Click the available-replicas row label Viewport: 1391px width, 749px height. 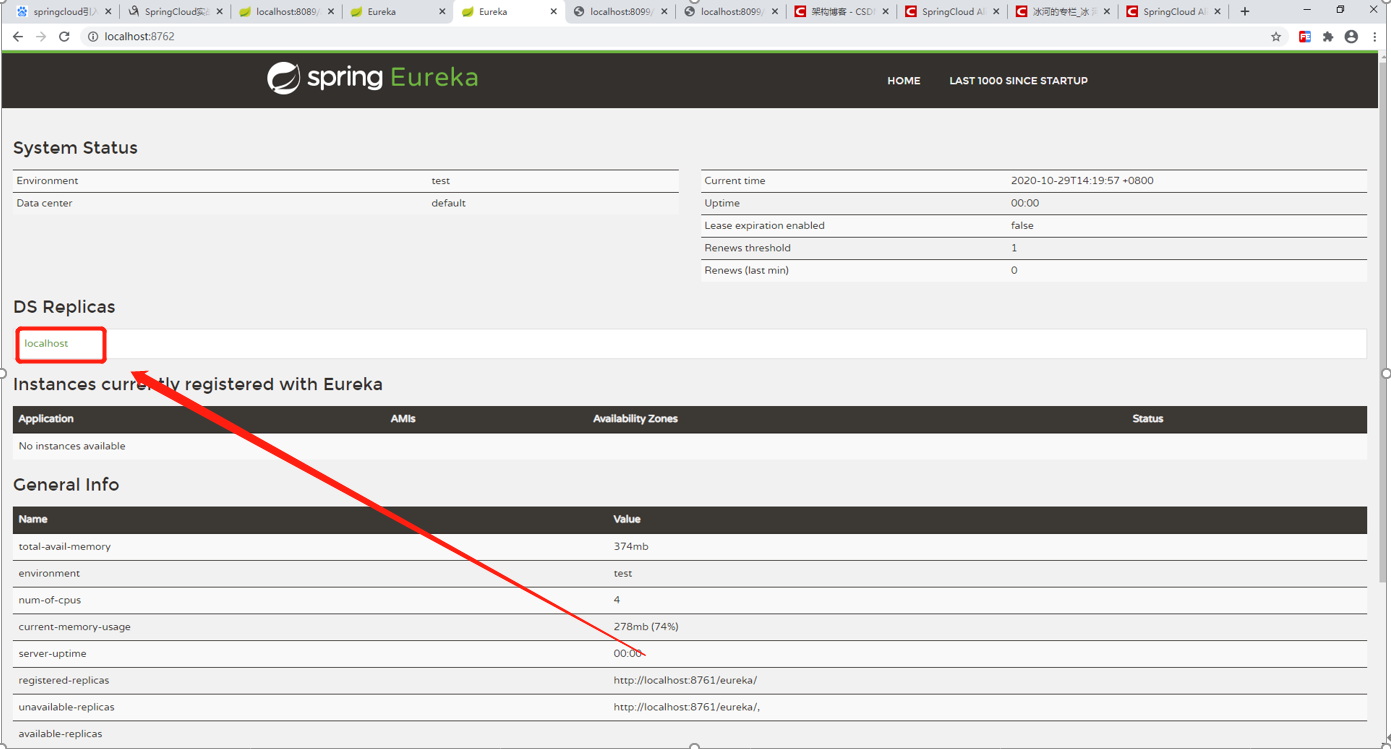60,734
